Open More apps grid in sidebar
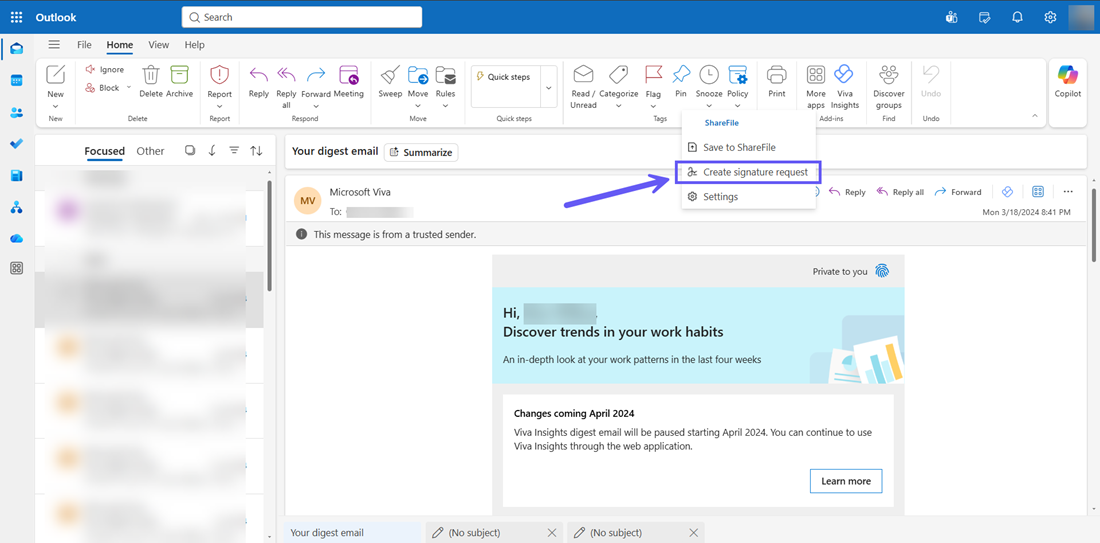The width and height of the screenshot is (1100, 543). 16,268
